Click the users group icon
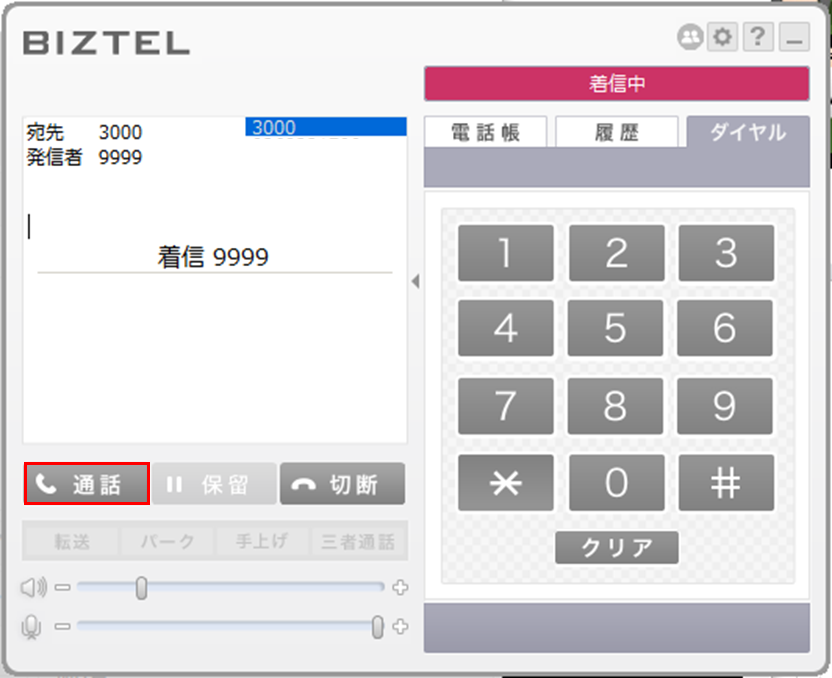The height and width of the screenshot is (678, 832). [690, 37]
